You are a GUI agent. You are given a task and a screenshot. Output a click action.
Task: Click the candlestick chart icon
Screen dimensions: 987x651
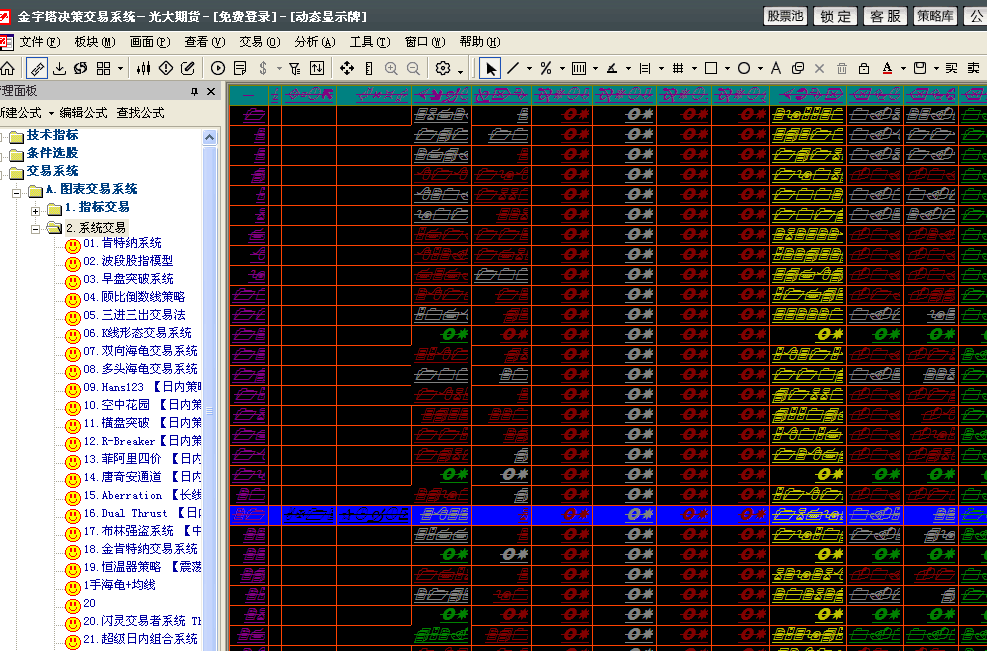(x=144, y=68)
